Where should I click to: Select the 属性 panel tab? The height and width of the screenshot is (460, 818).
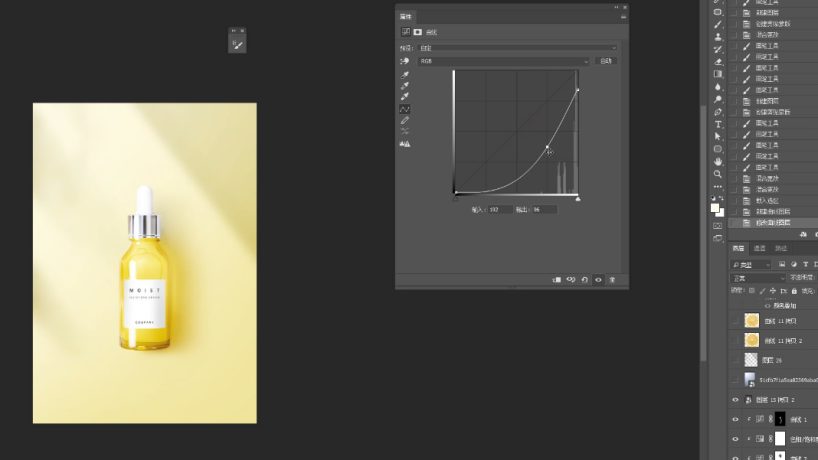click(405, 17)
